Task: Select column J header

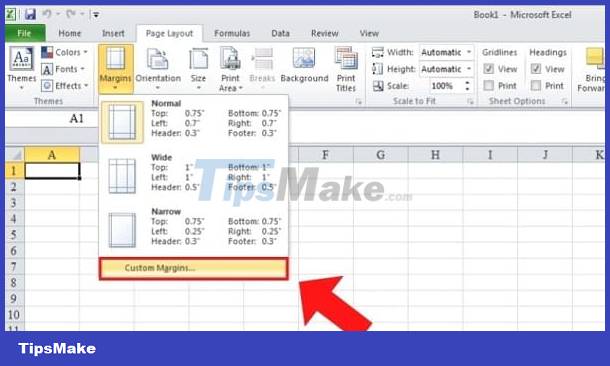Action: 545,155
